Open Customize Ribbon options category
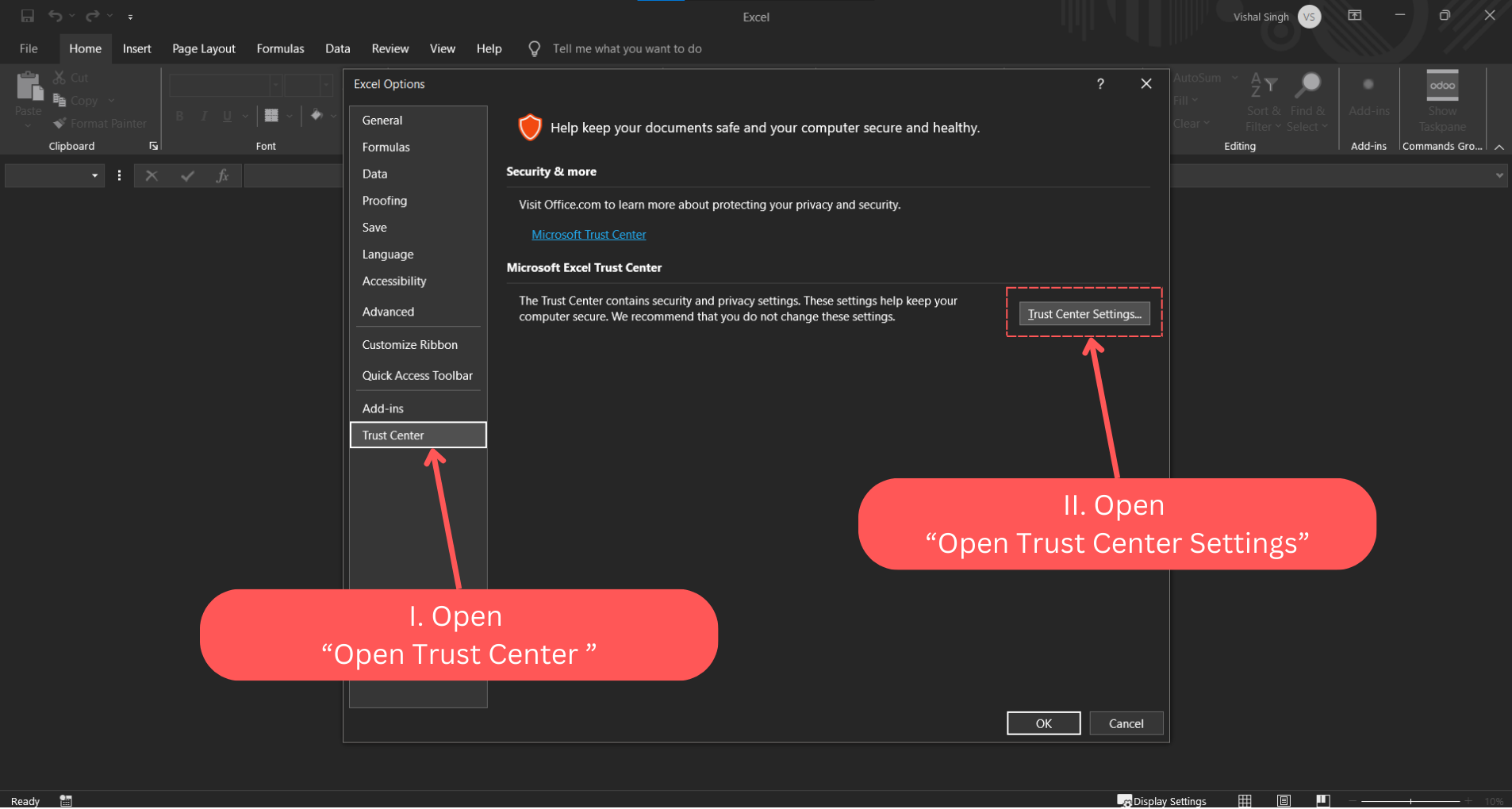 pos(418,345)
